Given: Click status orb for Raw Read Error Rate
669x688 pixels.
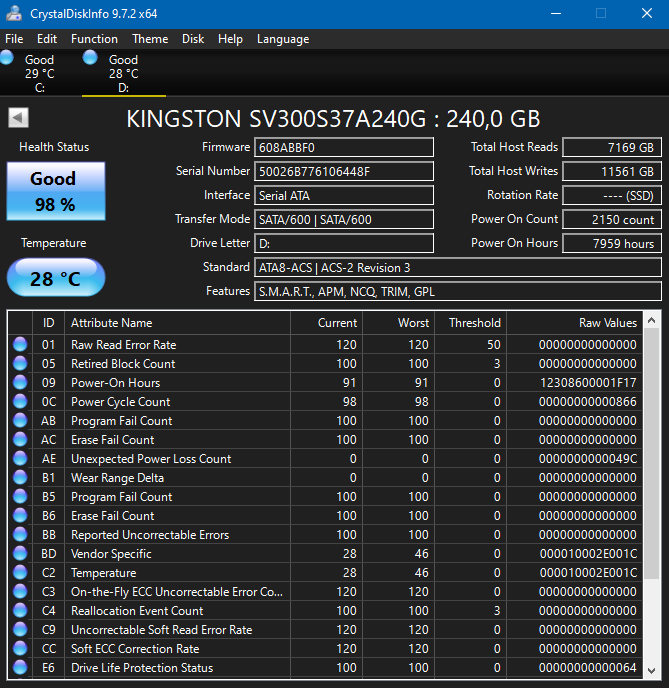Looking at the screenshot, I should (21, 345).
